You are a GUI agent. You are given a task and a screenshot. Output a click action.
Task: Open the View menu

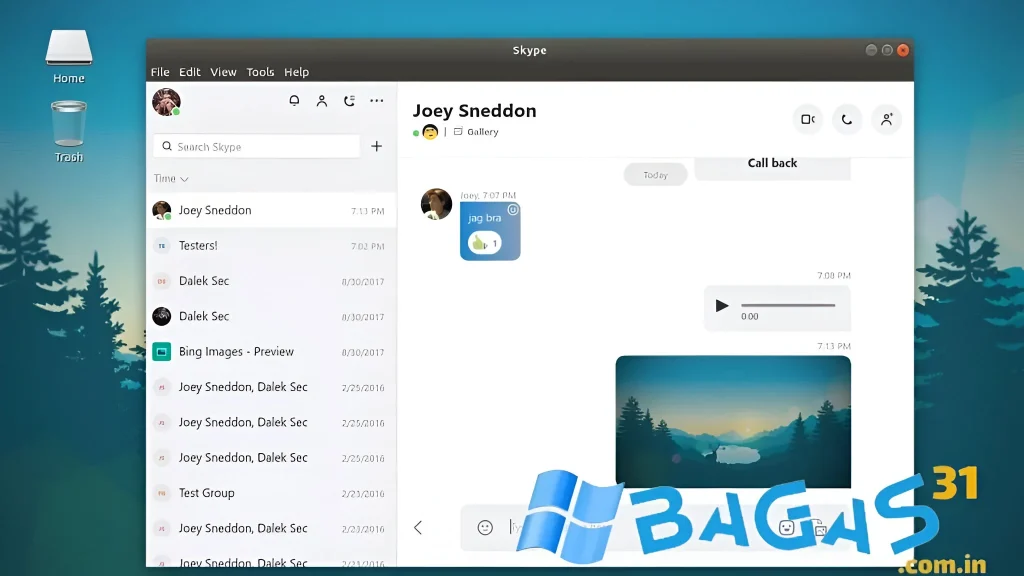[223, 72]
